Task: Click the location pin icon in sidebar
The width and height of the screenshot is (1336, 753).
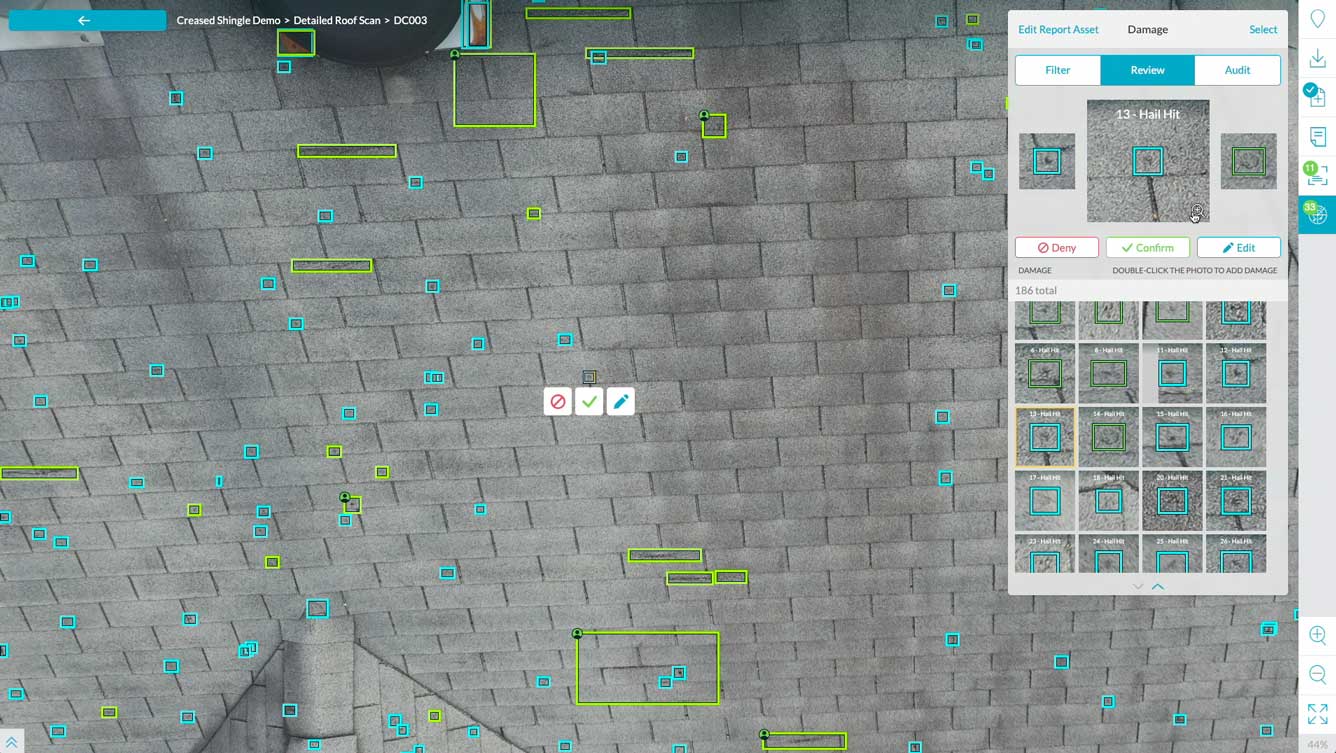Action: point(1317,20)
